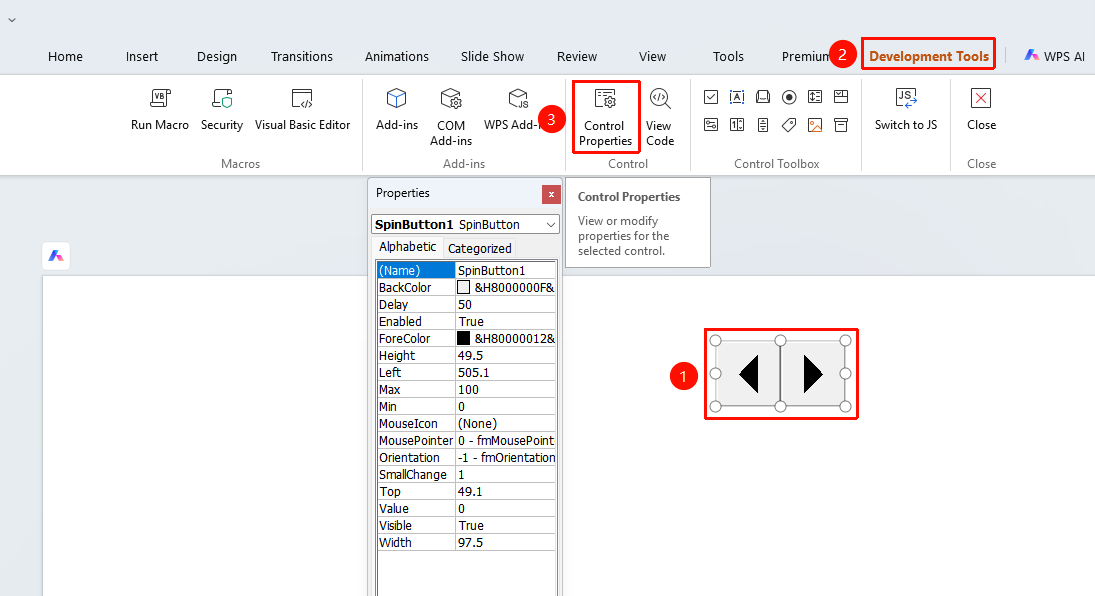The height and width of the screenshot is (596, 1095).
Task: Click the red Close button in the ribbon
Action: (981, 110)
